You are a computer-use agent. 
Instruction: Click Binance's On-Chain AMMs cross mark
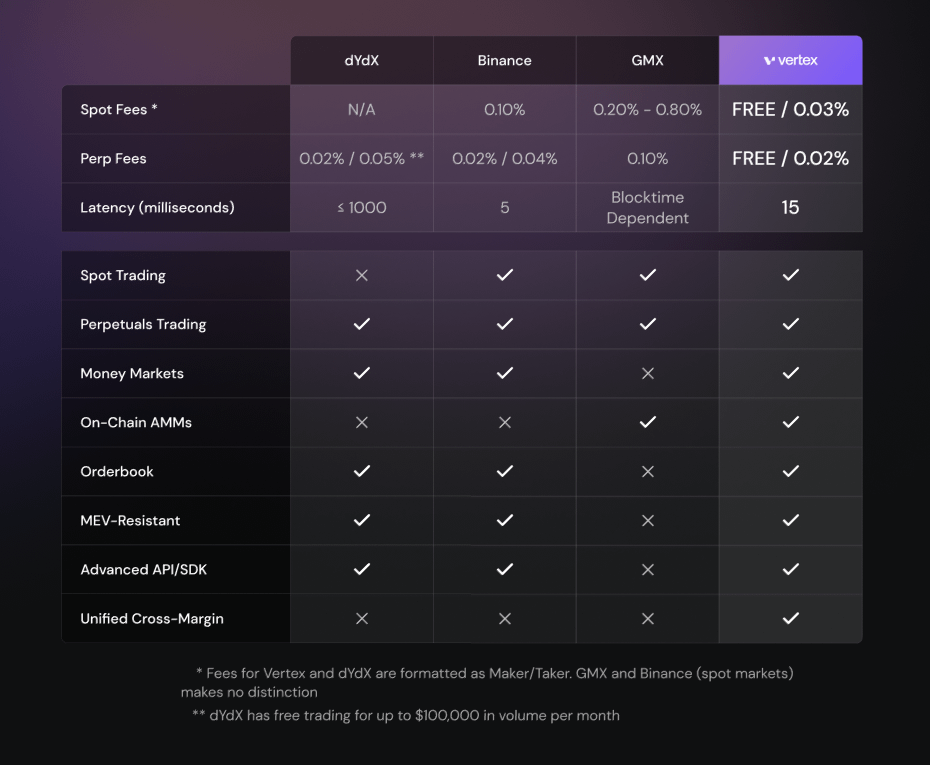pyautogui.click(x=505, y=422)
